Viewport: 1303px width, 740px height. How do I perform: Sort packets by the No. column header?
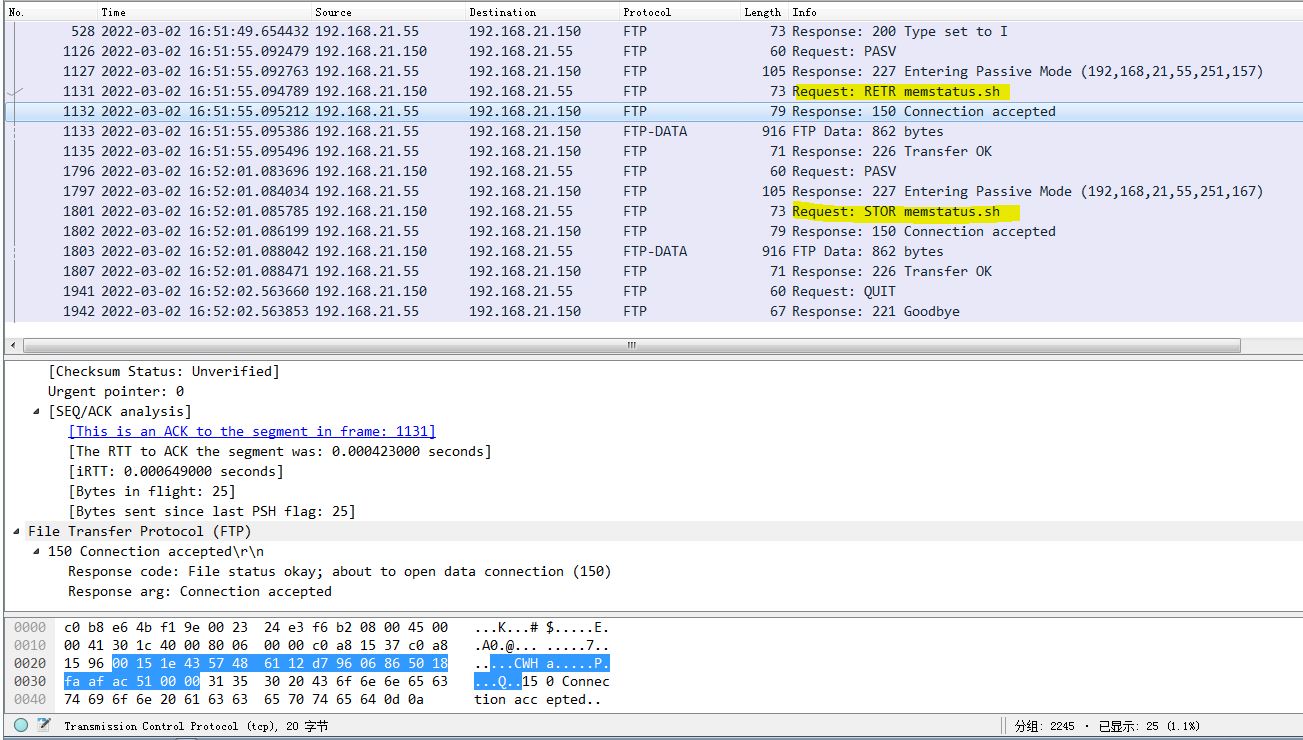(50, 12)
